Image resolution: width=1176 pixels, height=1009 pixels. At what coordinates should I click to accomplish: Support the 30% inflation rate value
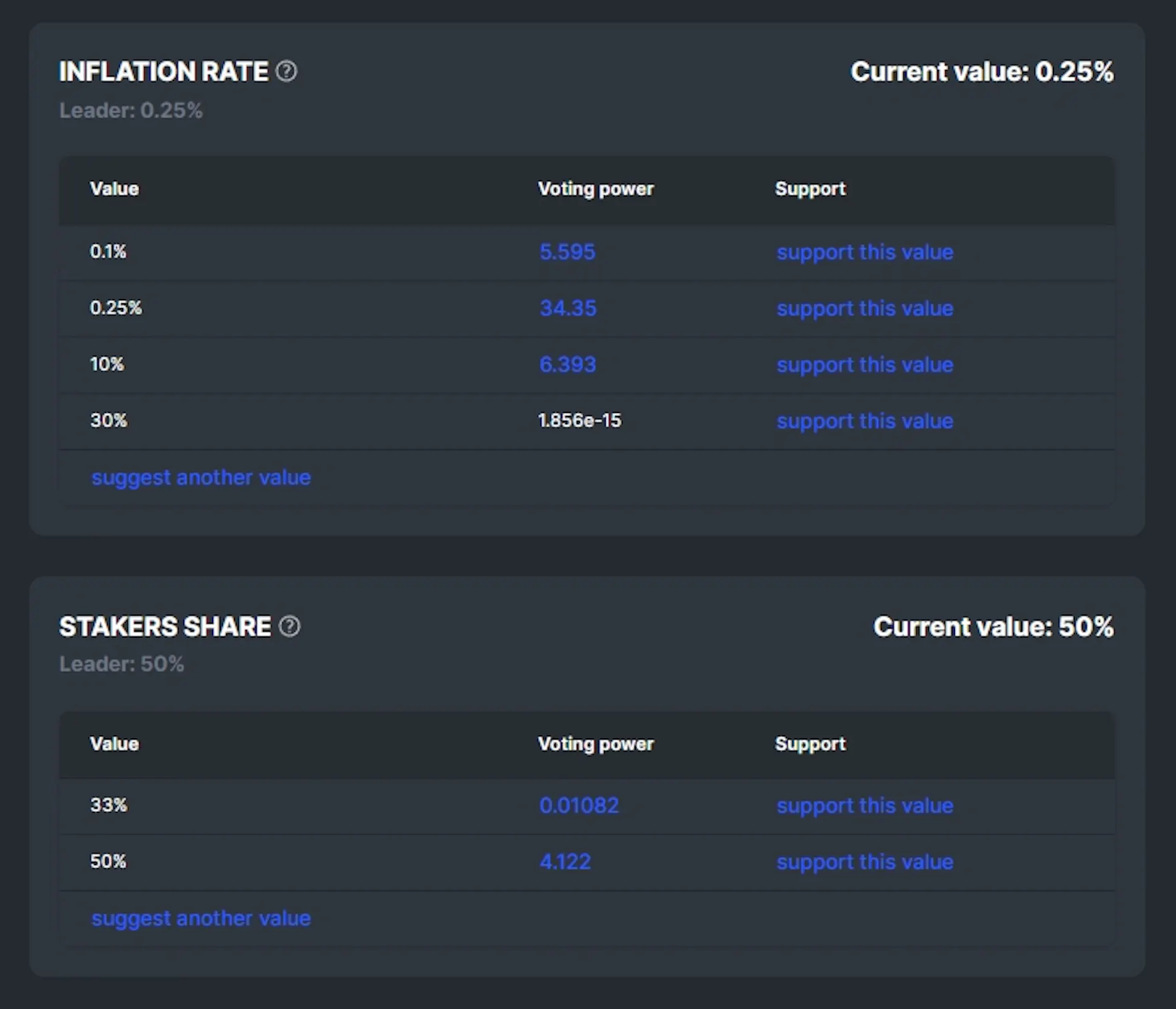(865, 421)
